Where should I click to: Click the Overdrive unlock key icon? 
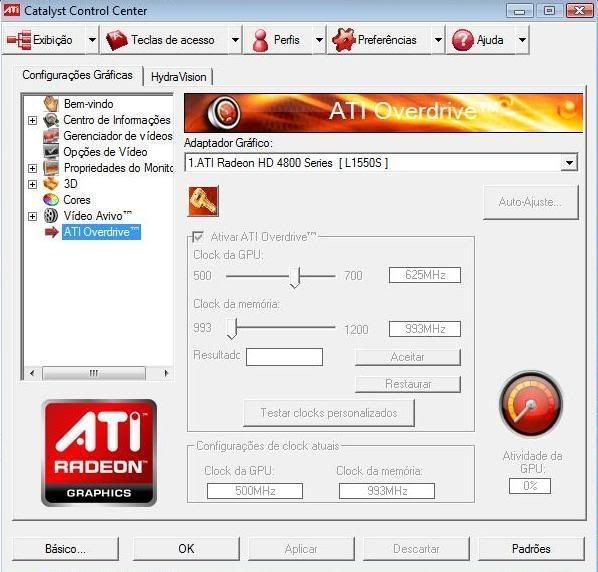(203, 201)
